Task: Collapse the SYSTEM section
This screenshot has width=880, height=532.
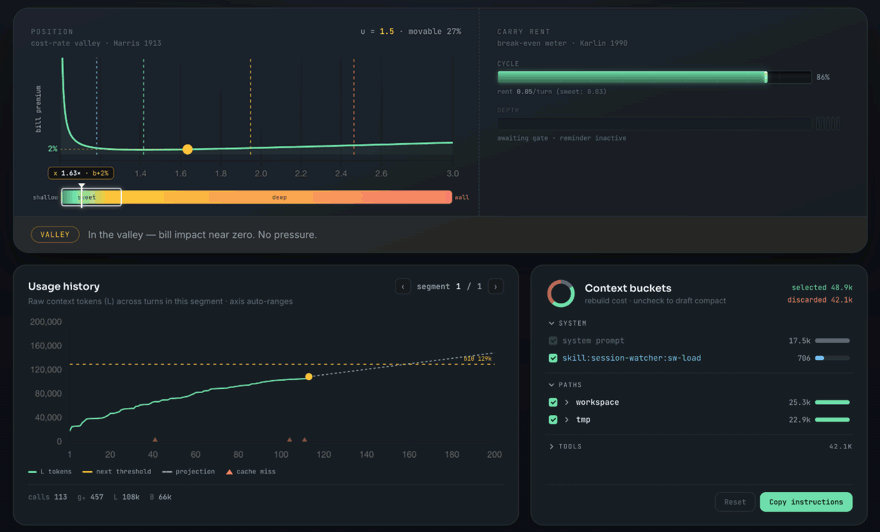Action: 551,323
